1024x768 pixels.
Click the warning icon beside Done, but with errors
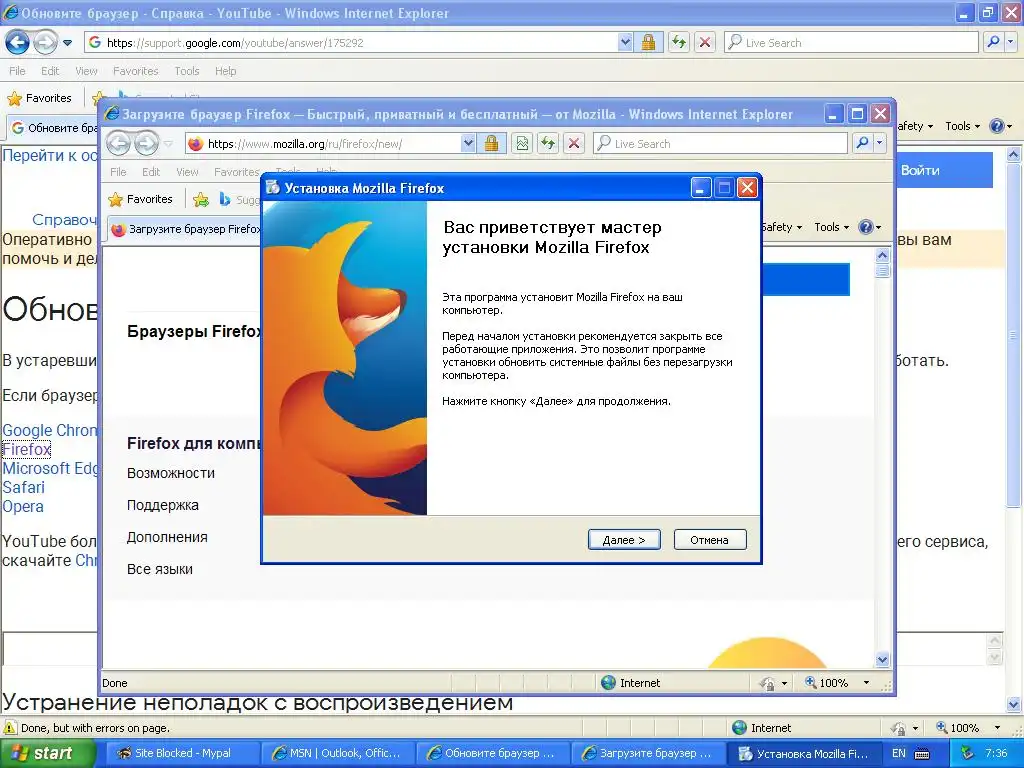[x=10, y=728]
